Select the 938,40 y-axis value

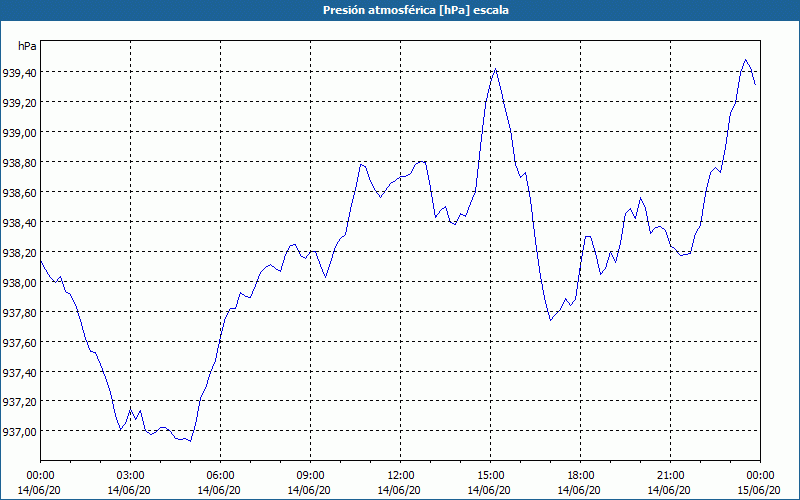coord(19,223)
